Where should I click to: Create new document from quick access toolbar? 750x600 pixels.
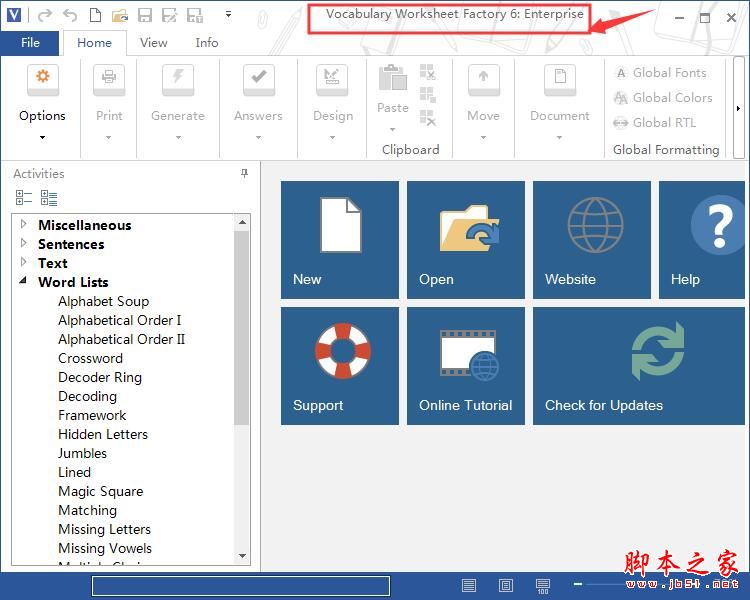(95, 15)
